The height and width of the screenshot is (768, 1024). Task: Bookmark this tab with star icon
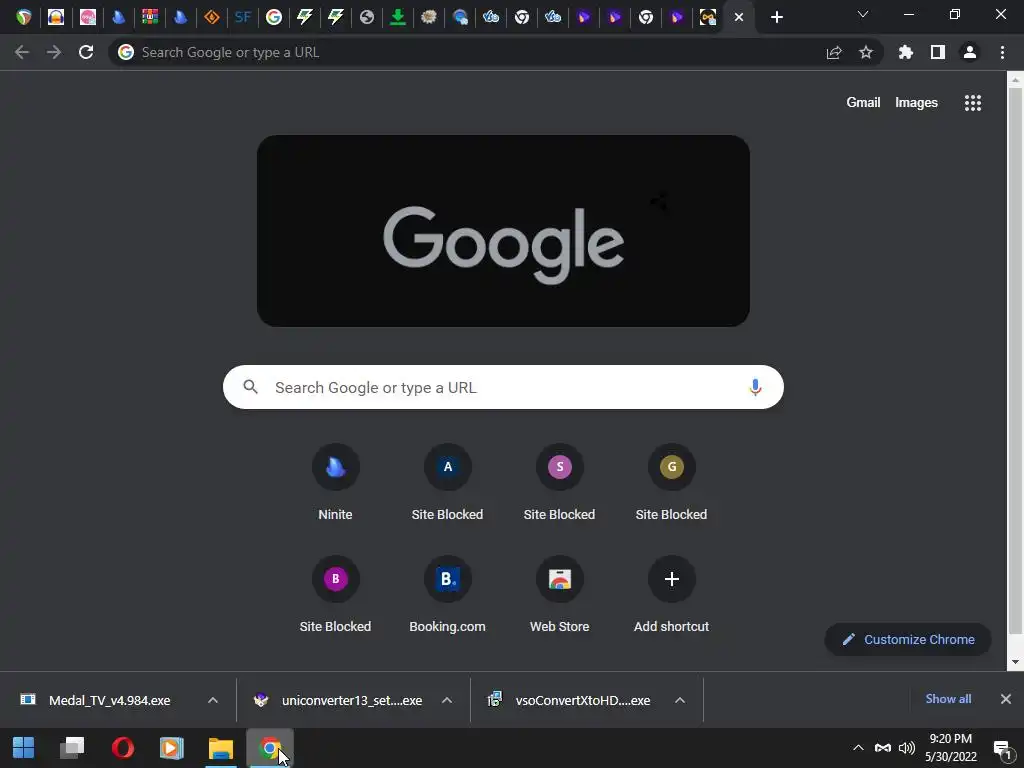866,52
